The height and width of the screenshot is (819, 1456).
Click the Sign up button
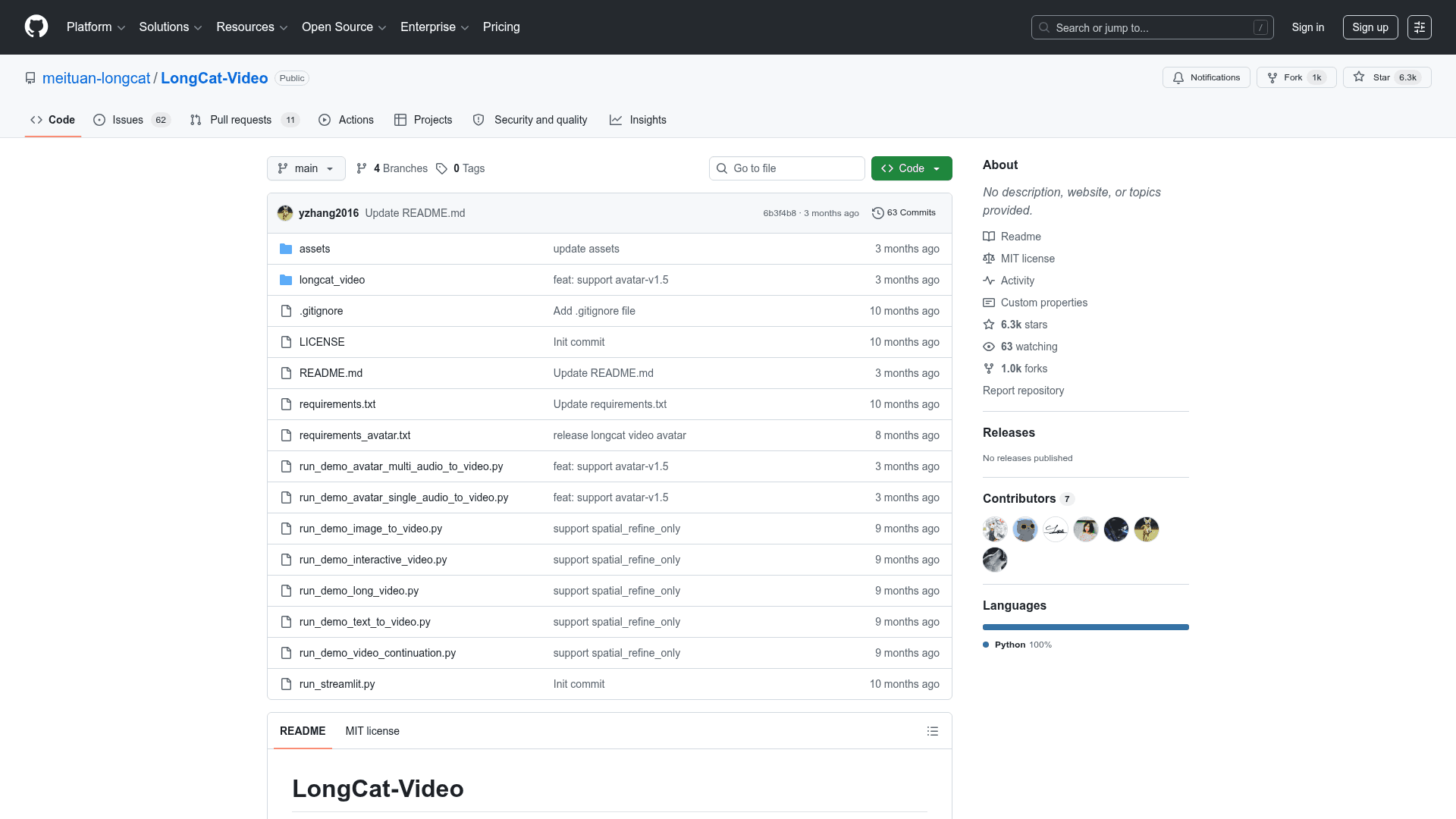click(x=1370, y=27)
